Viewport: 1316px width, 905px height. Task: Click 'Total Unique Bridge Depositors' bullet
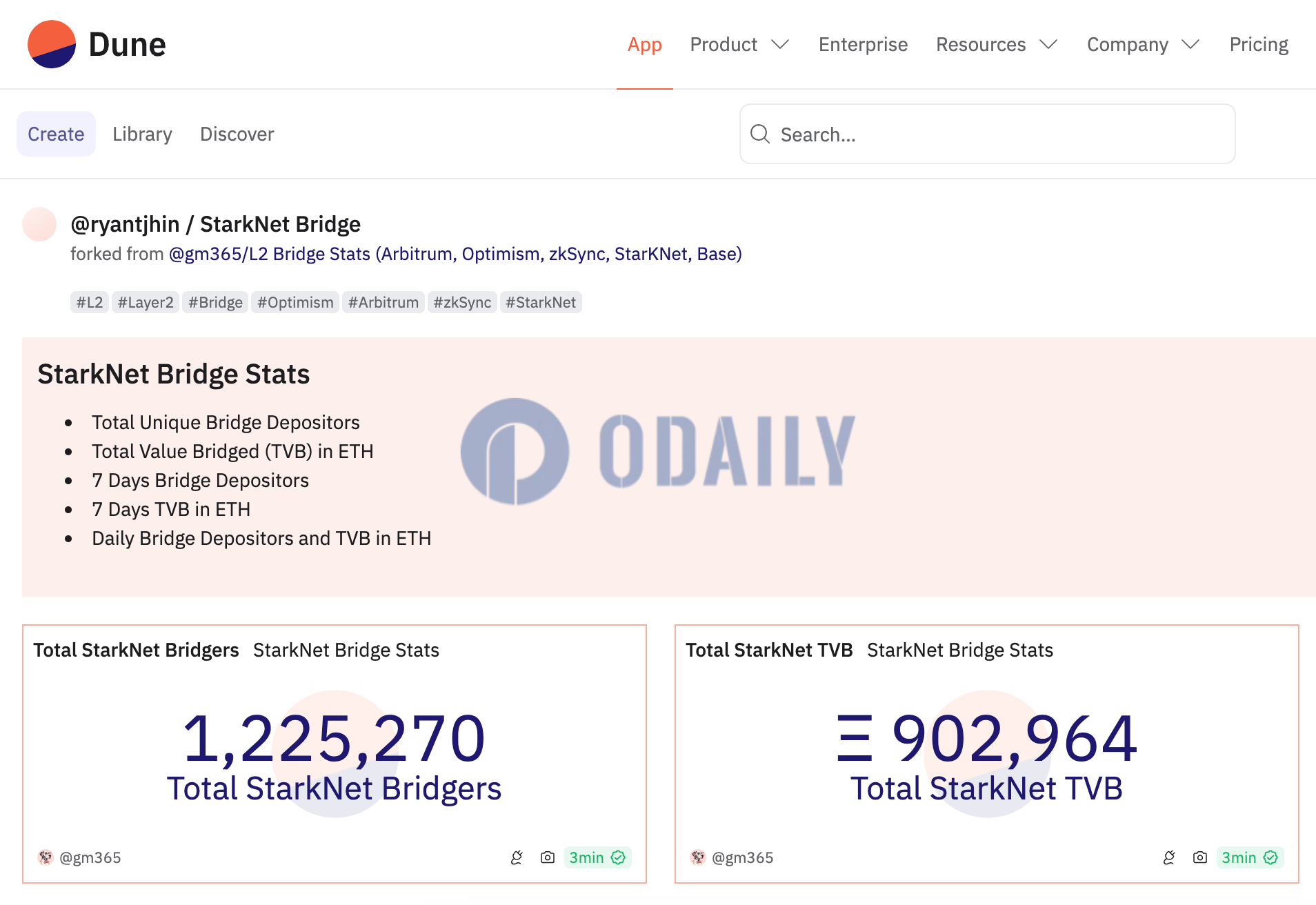pyautogui.click(x=226, y=422)
